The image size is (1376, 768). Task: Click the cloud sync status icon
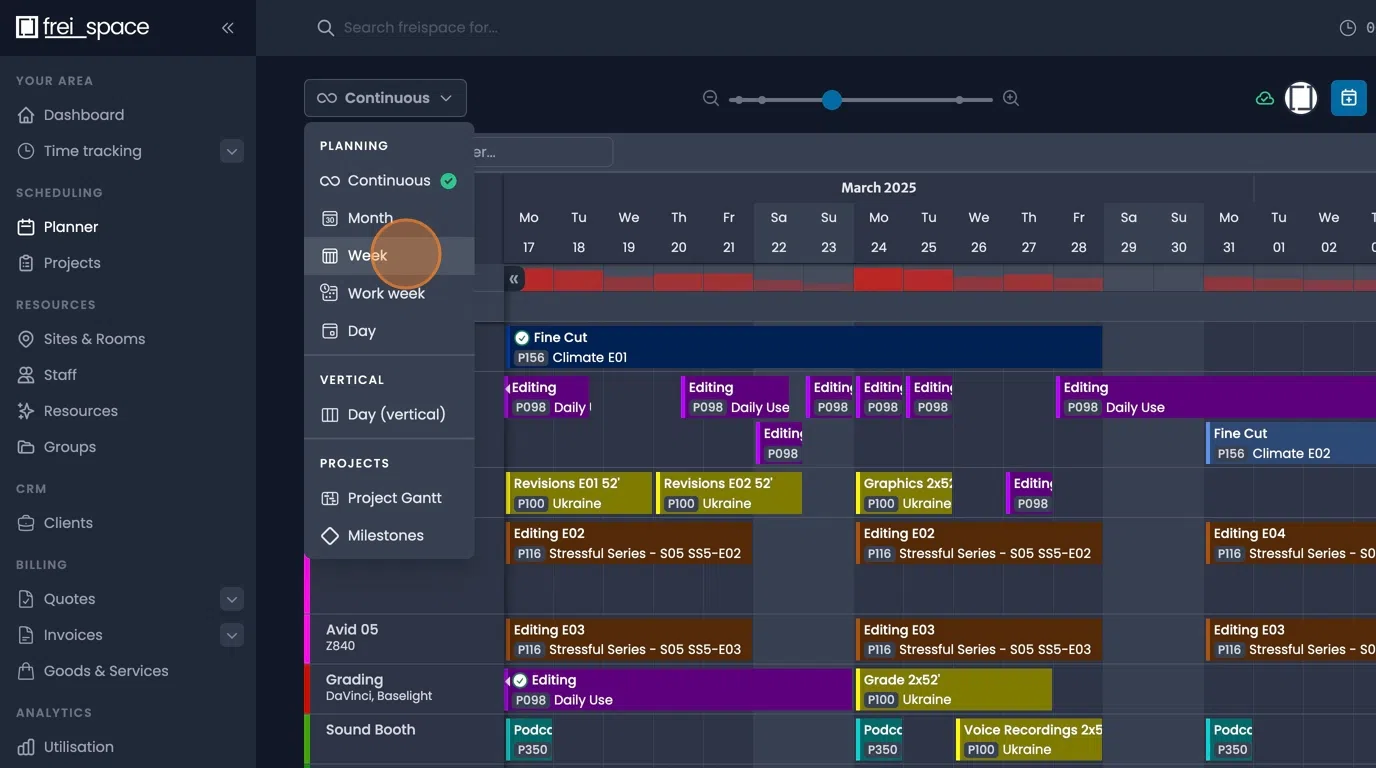1264,98
